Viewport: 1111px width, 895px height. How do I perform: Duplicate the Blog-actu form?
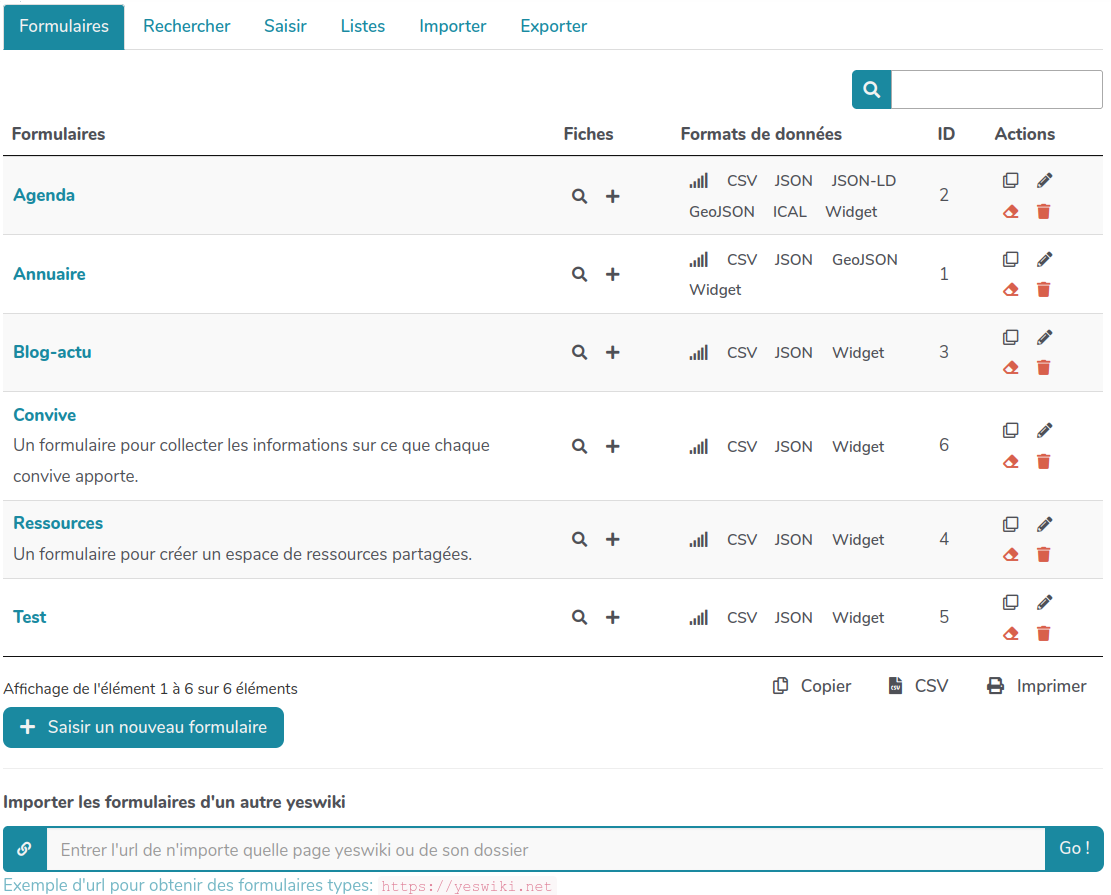(x=1011, y=338)
